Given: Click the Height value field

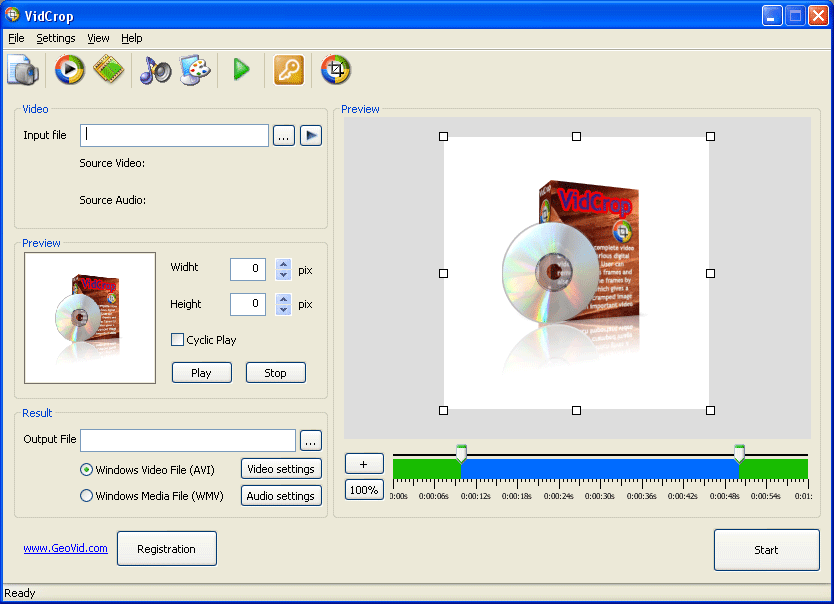Looking at the screenshot, I should 248,304.
